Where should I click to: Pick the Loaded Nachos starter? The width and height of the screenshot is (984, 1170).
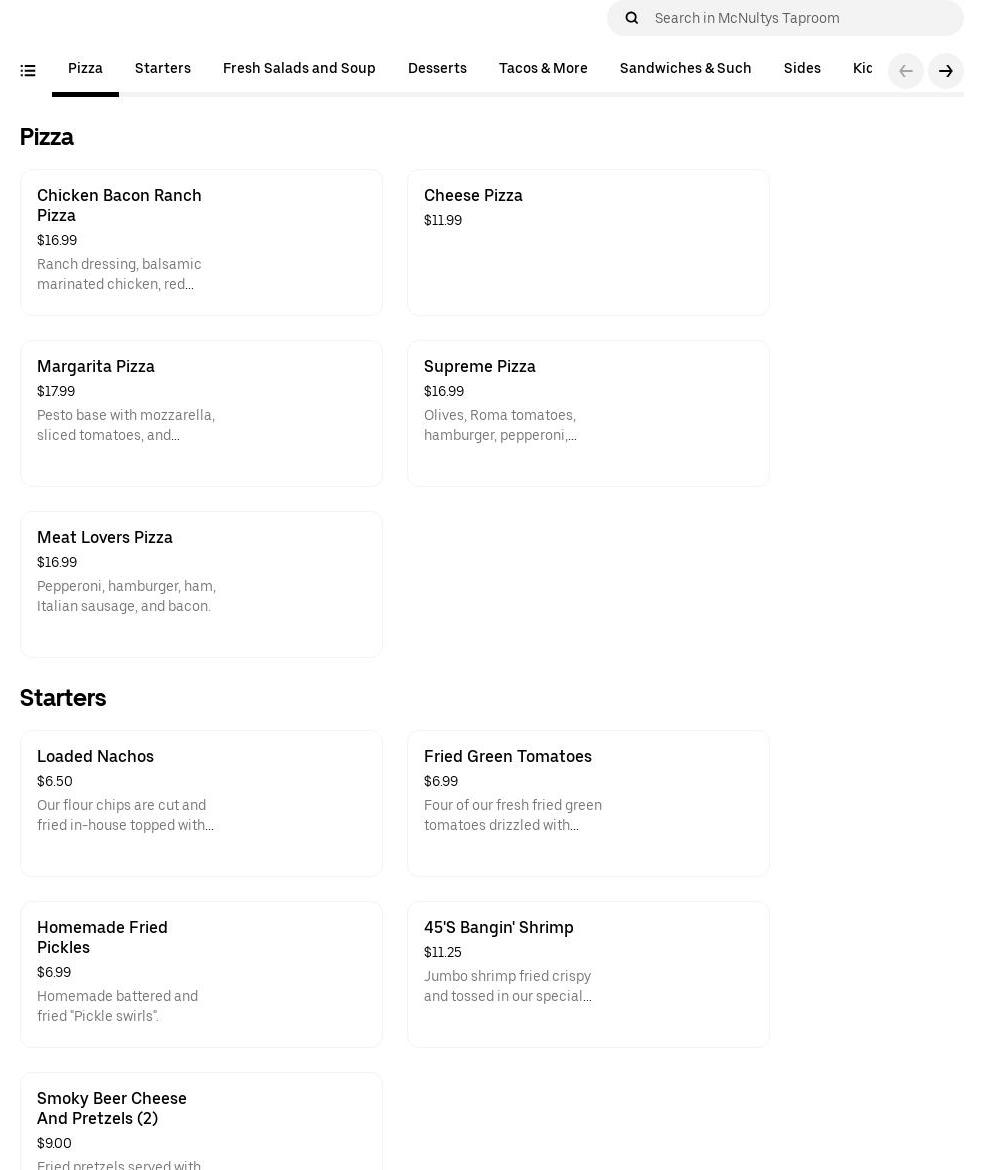[x=201, y=803]
